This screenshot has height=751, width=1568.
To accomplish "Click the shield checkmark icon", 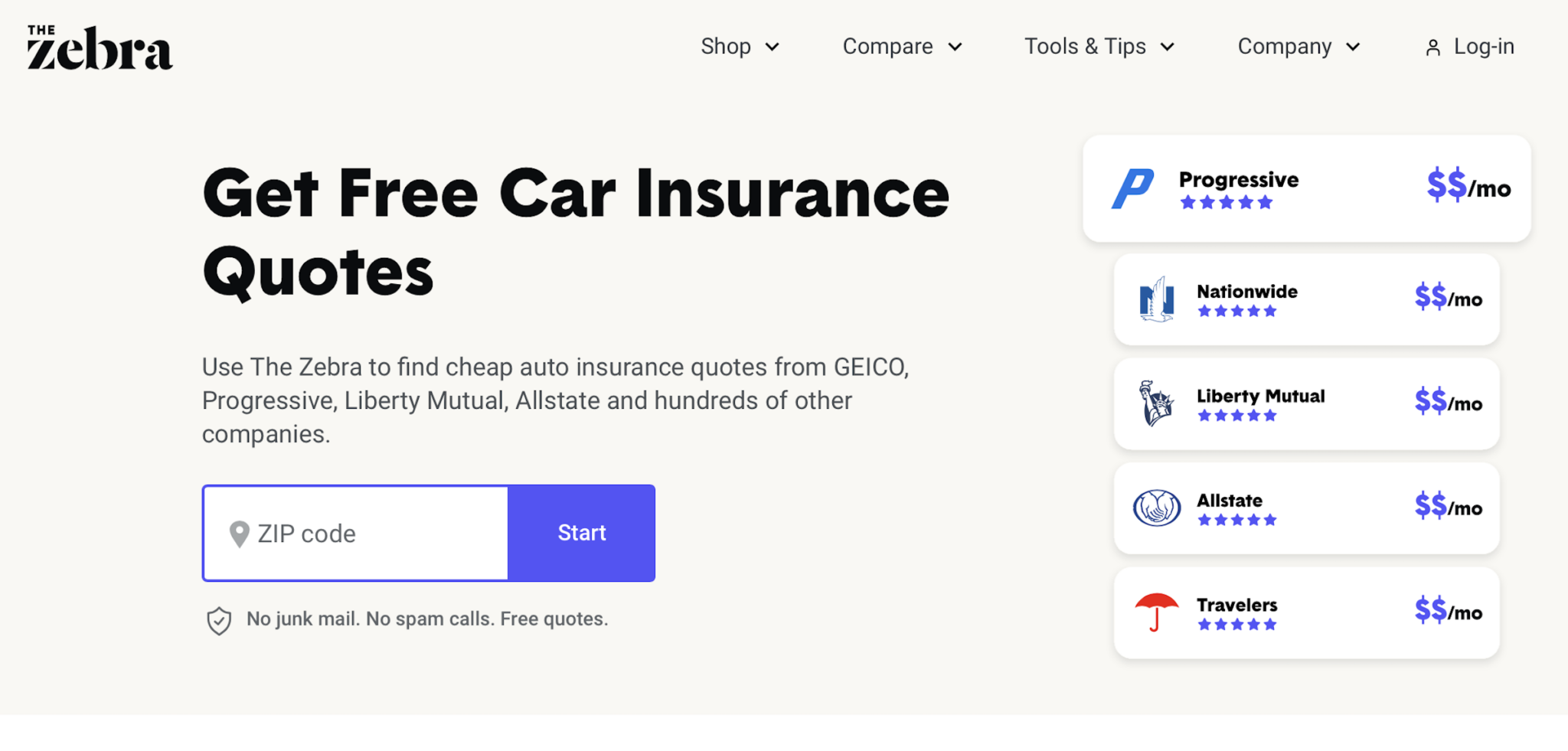I will [x=219, y=621].
